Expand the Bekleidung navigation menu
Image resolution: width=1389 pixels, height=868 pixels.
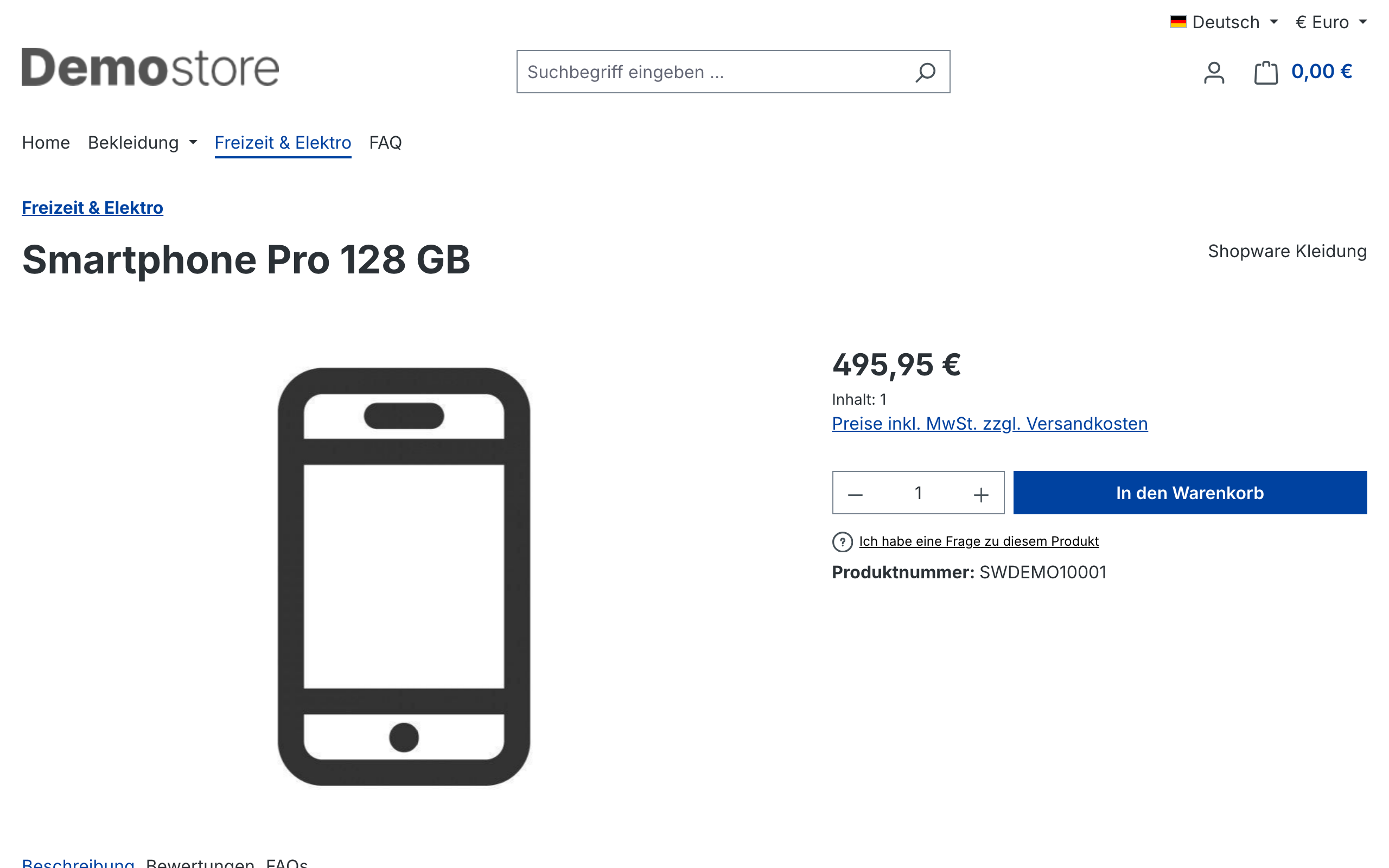tap(142, 142)
